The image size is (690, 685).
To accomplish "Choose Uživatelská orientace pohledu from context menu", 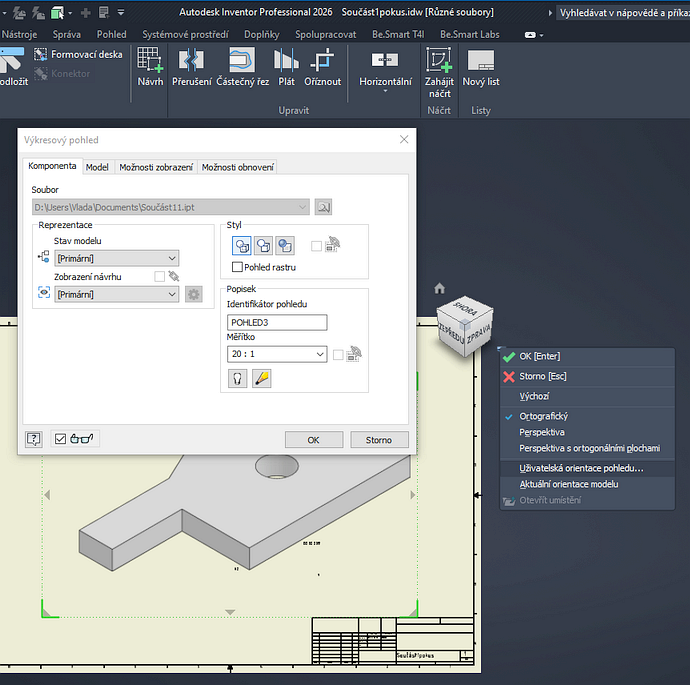I will point(581,468).
